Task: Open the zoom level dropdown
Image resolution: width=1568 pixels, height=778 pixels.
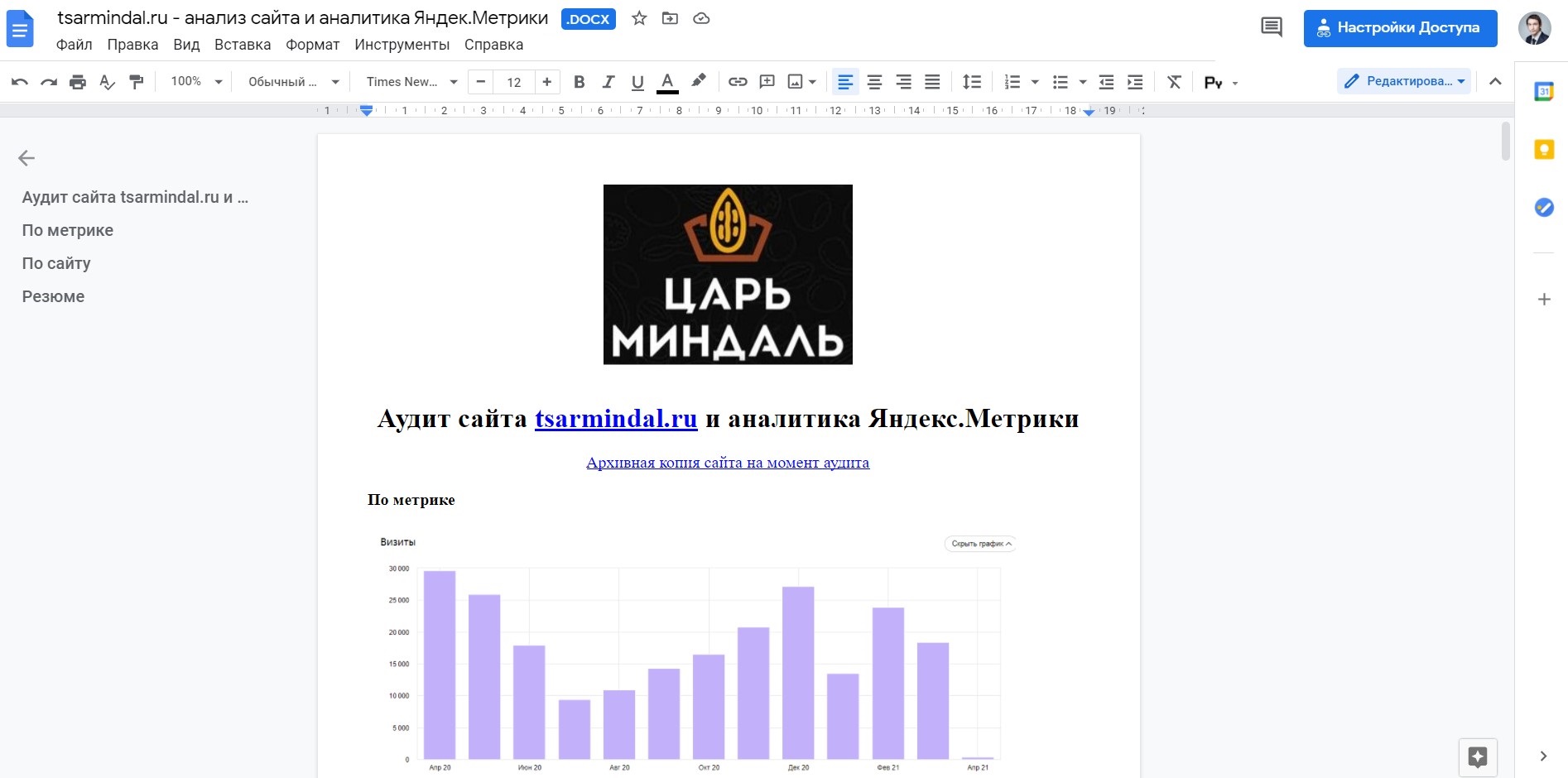Action: click(195, 81)
